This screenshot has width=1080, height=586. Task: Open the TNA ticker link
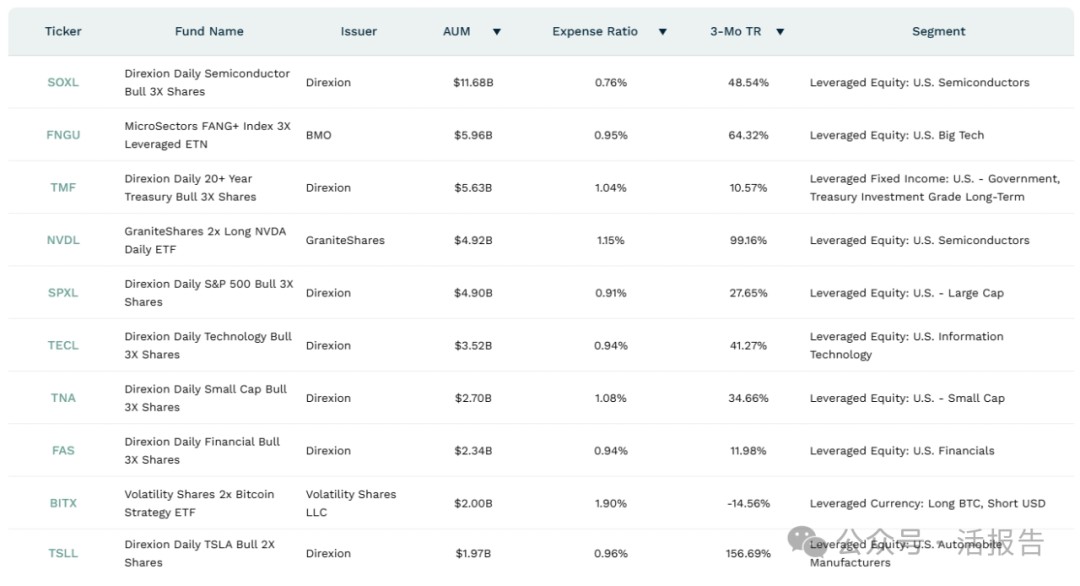tap(63, 398)
